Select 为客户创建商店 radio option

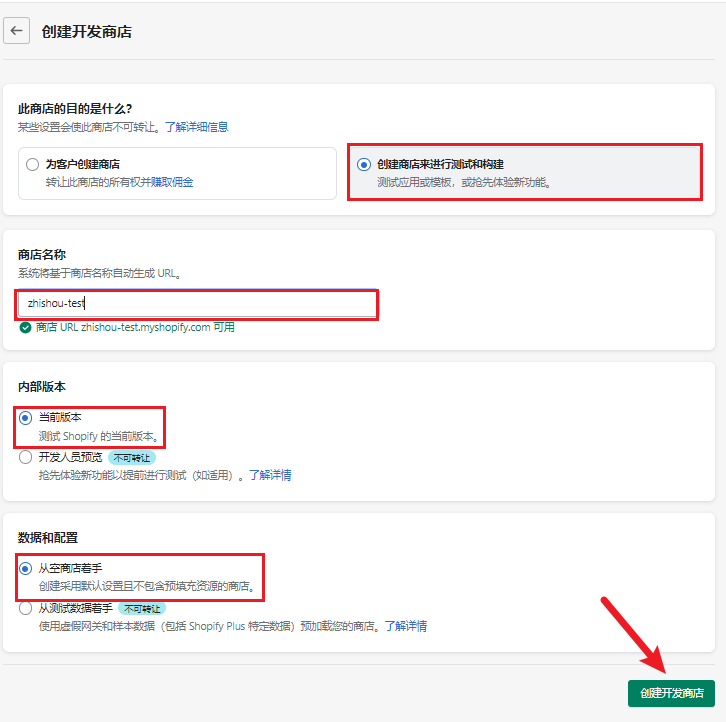pyautogui.click(x=32, y=164)
